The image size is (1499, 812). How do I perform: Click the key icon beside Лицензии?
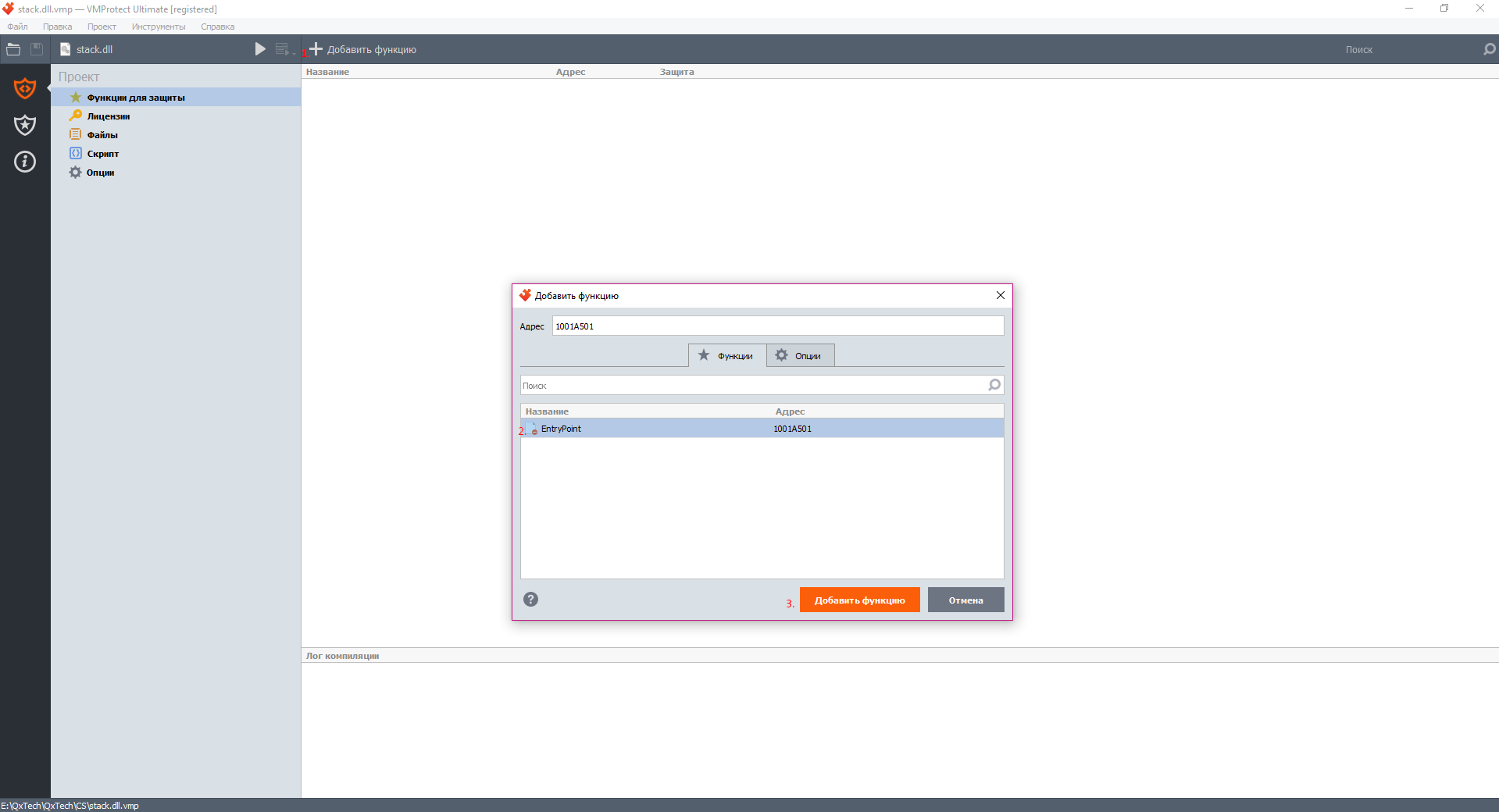[76, 116]
